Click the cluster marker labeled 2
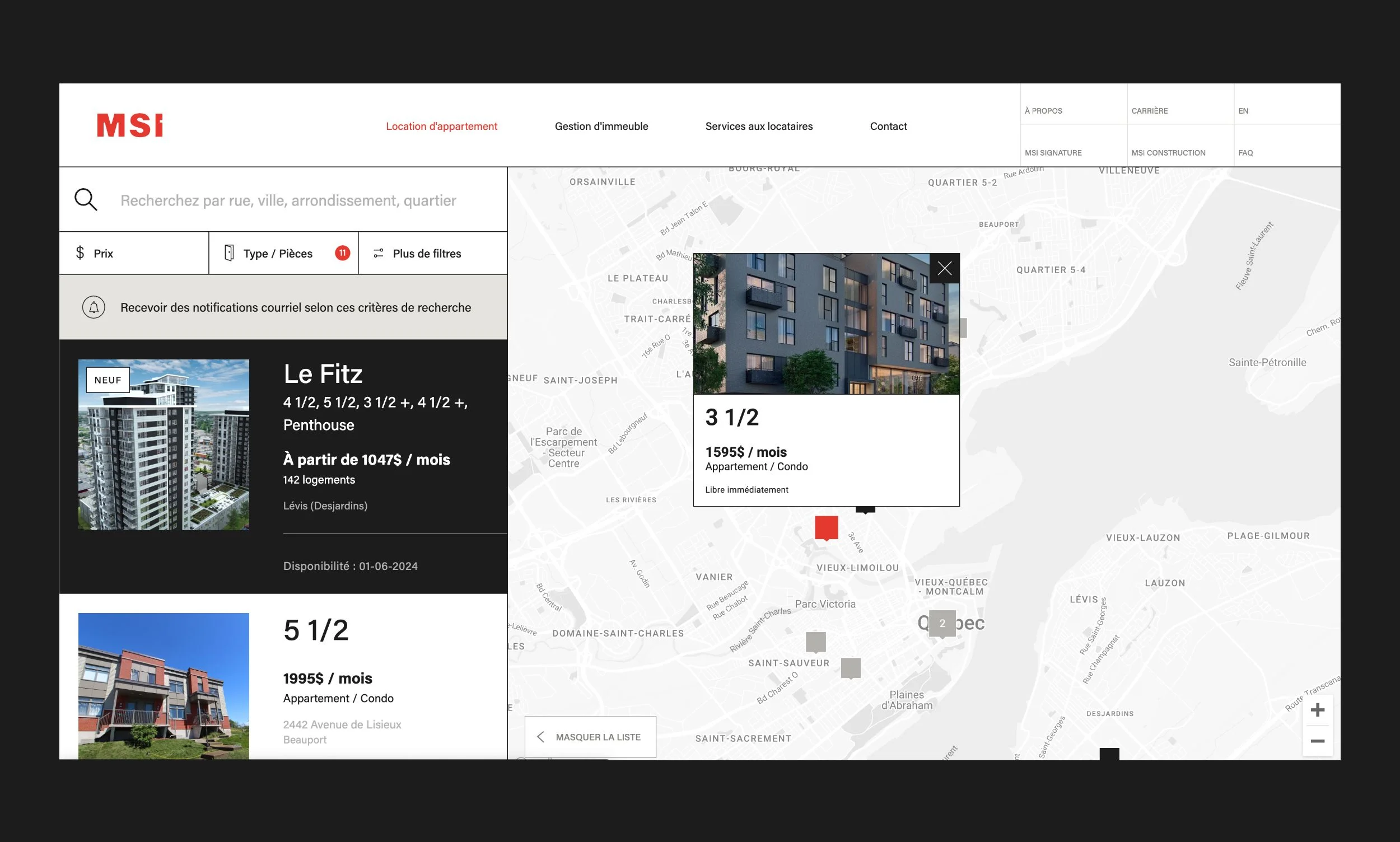The image size is (1400, 842). [x=942, y=623]
